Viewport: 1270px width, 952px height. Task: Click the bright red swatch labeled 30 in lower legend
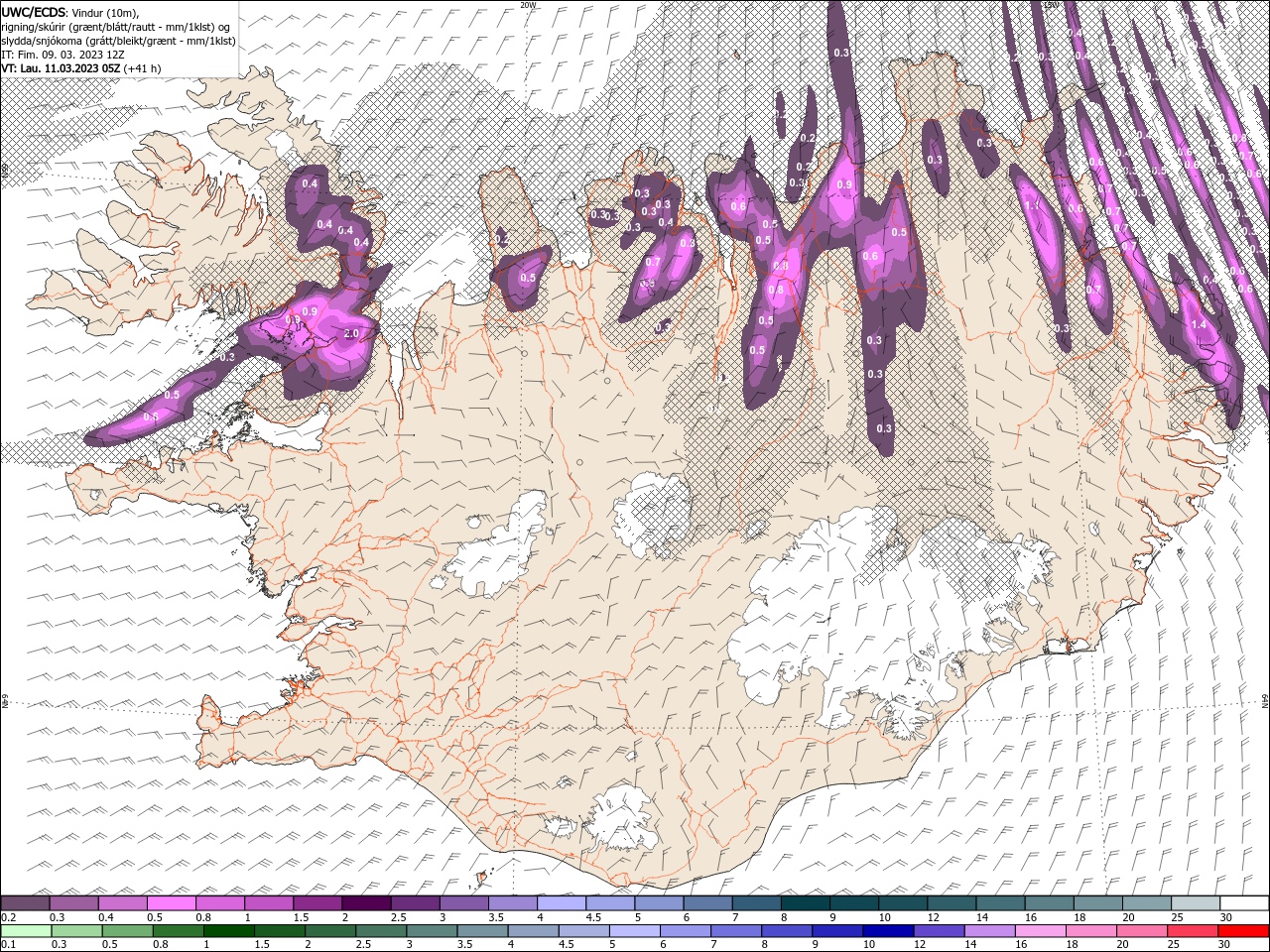coord(1242,930)
